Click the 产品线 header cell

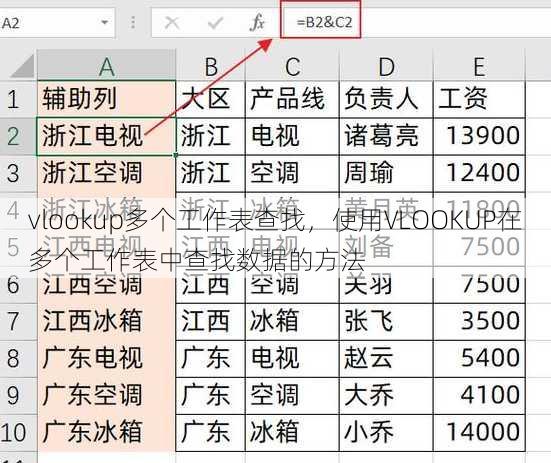[x=292, y=99]
